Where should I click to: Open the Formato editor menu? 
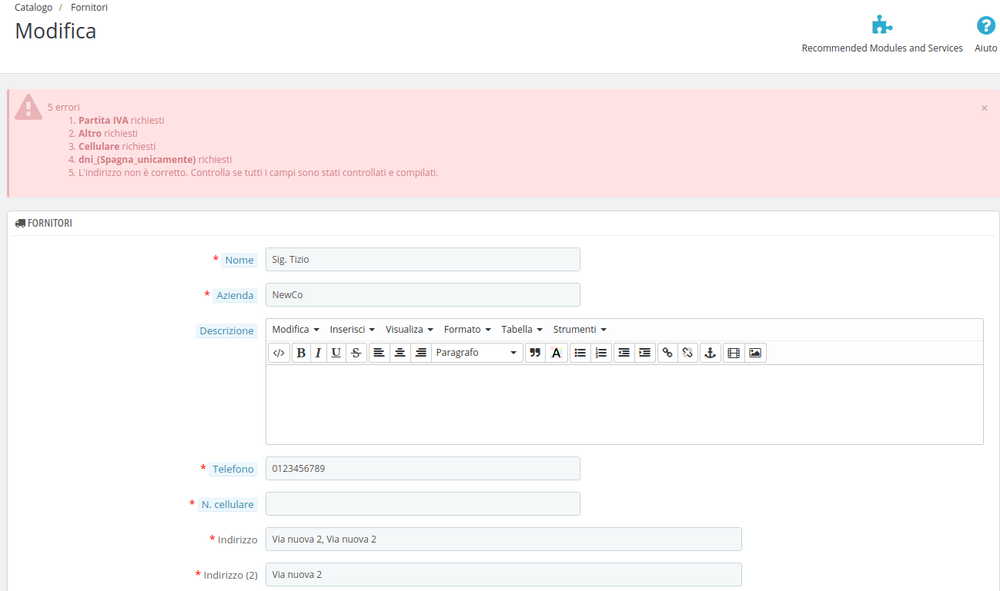(467, 330)
